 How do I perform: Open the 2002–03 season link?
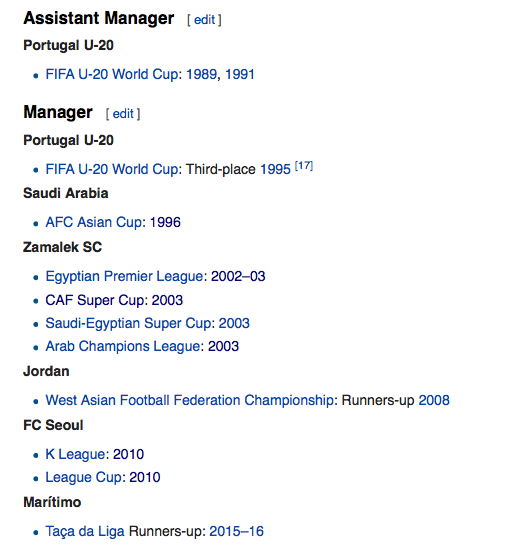(238, 276)
